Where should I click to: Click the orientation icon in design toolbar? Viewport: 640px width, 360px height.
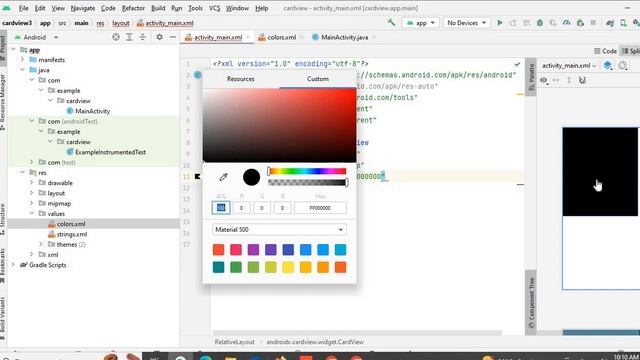pos(622,65)
